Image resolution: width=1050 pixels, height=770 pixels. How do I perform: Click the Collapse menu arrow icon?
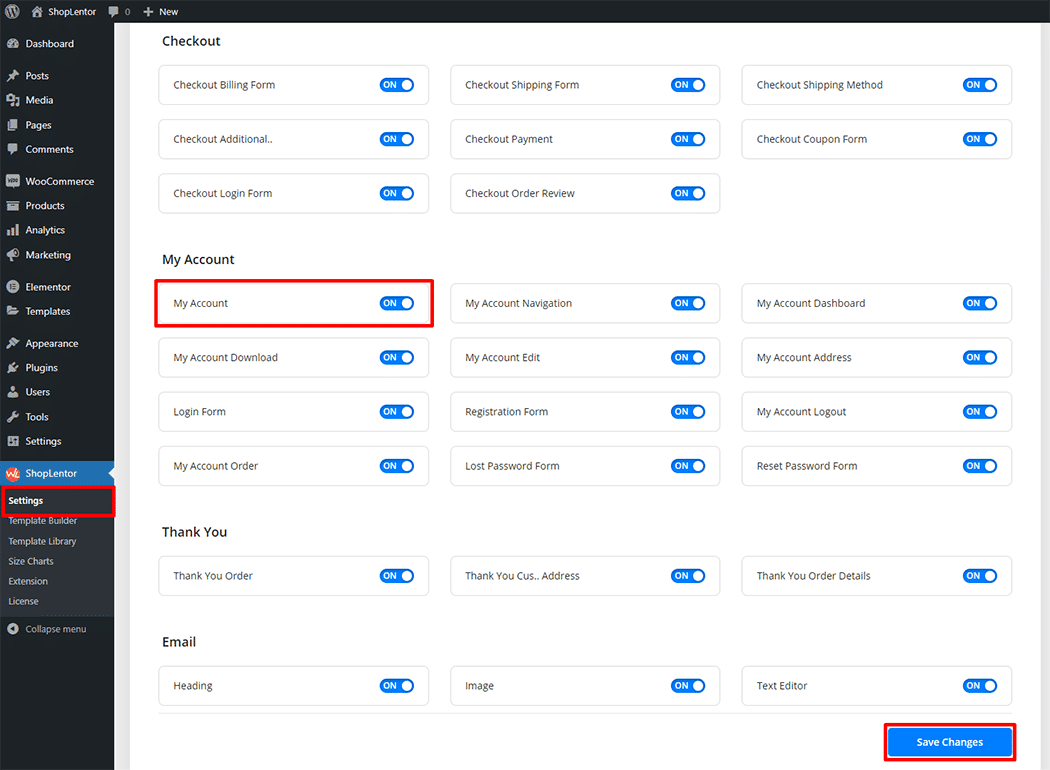click(x=13, y=629)
